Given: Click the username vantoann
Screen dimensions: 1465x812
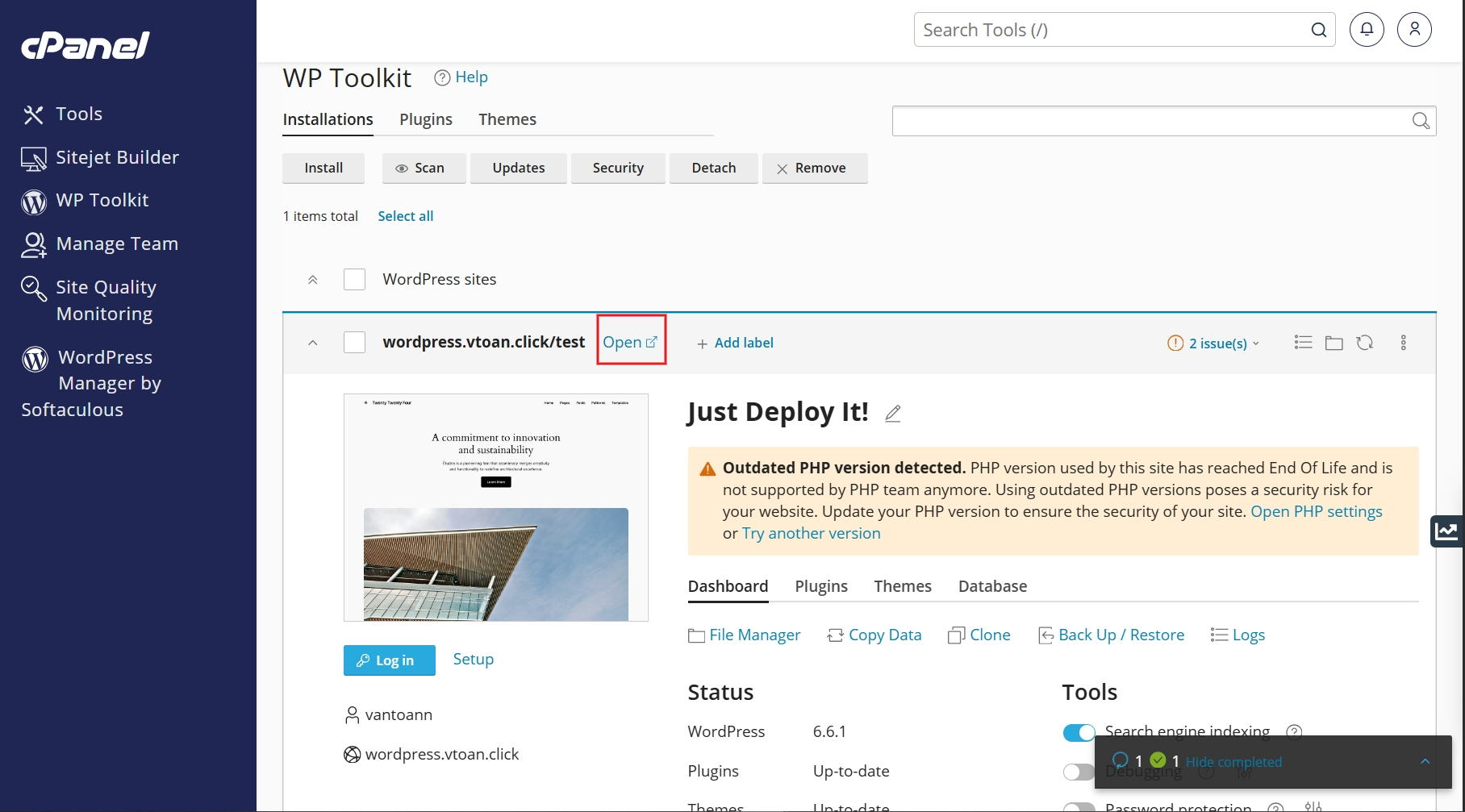Looking at the screenshot, I should click(x=399, y=715).
